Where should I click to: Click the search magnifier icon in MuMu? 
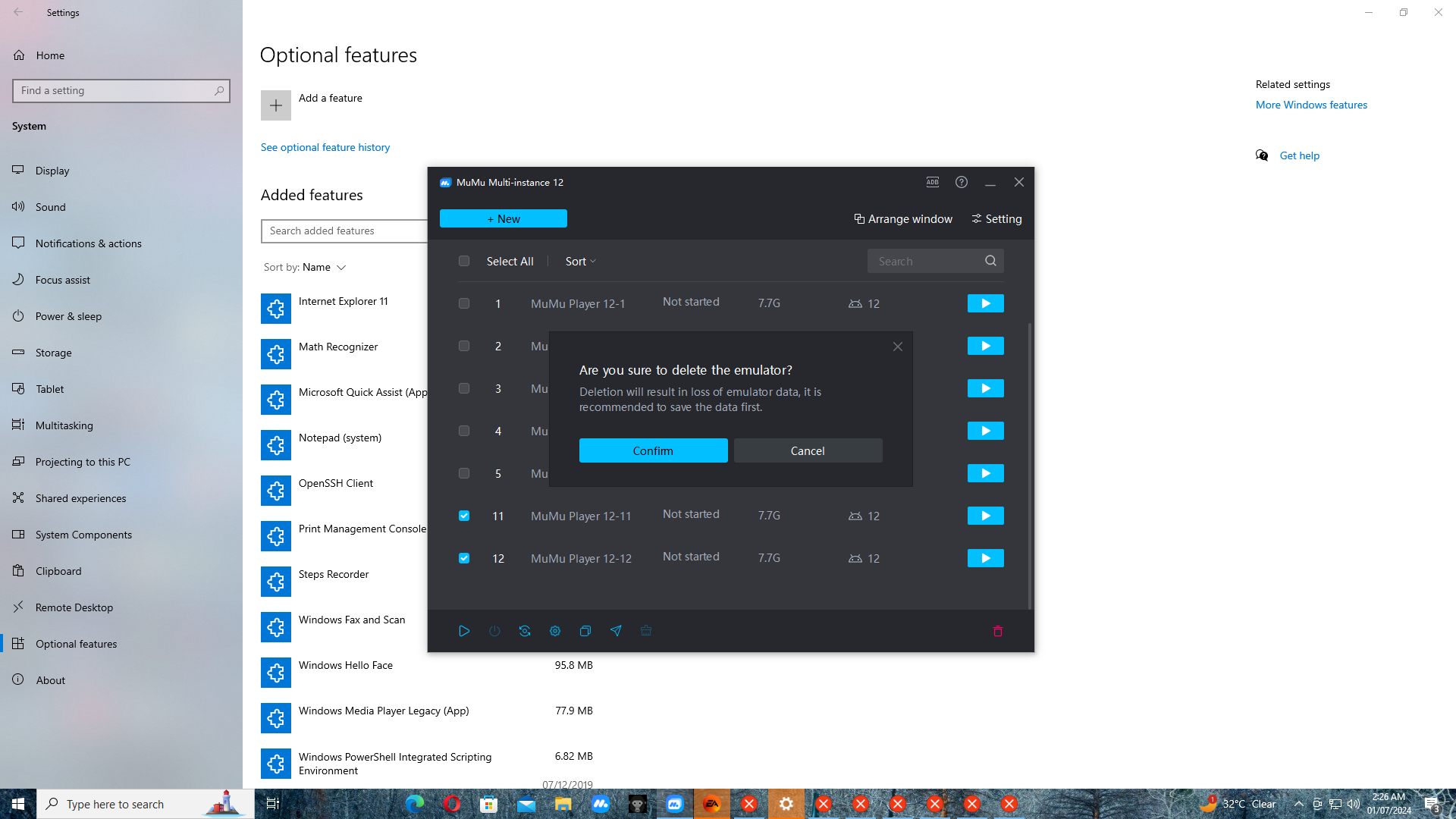[x=990, y=261]
